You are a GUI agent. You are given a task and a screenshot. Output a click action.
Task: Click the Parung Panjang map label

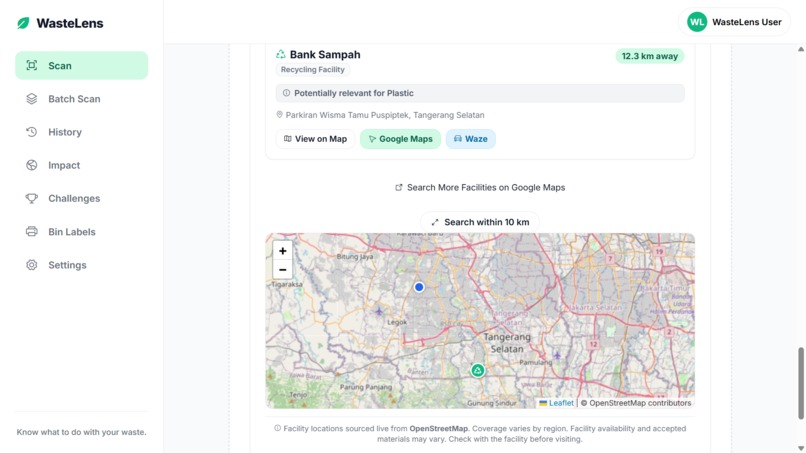pos(366,387)
